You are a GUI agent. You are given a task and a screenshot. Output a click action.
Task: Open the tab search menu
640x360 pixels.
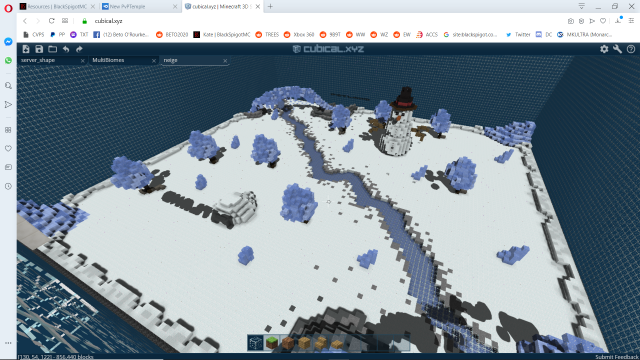[x=581, y=6]
